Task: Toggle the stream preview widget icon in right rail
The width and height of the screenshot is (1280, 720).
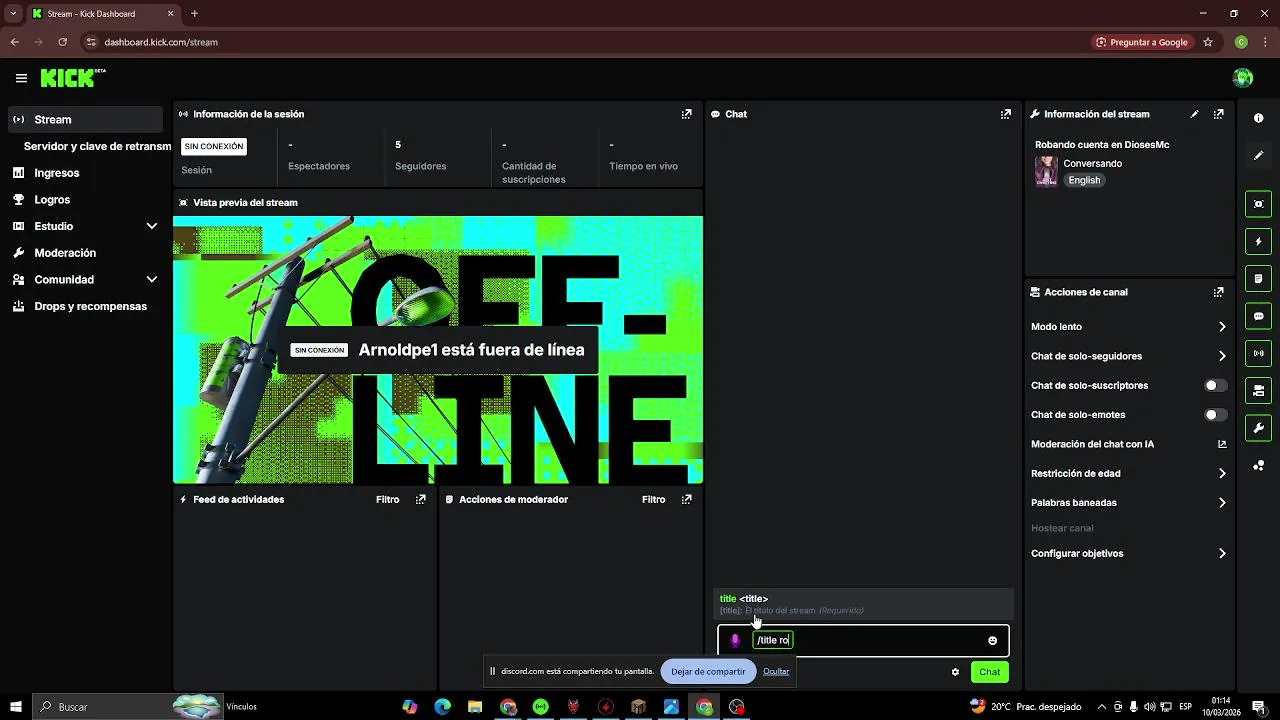Action: [1258, 204]
